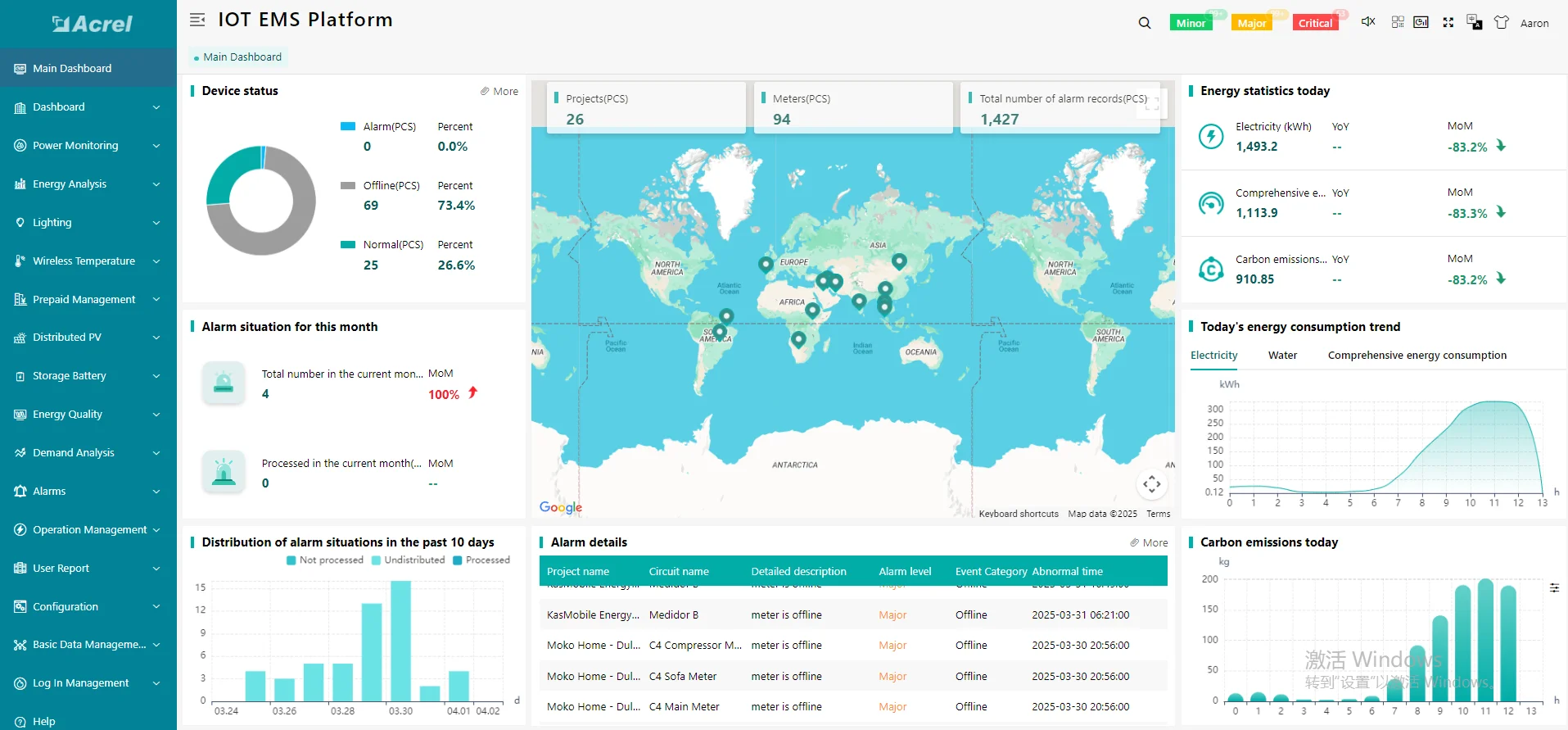Expand the Log In Management menu chevron
1568x730 pixels.
point(156,683)
